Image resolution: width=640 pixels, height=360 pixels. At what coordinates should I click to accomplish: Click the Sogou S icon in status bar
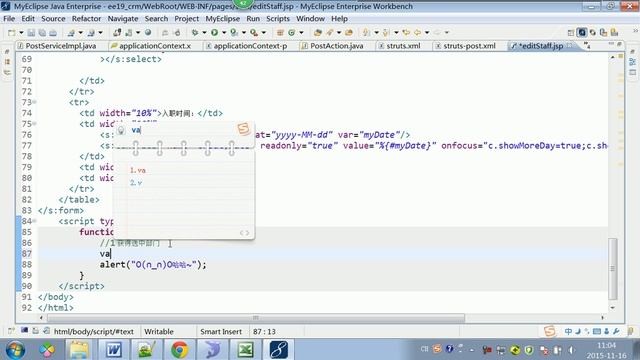[x=550, y=331]
